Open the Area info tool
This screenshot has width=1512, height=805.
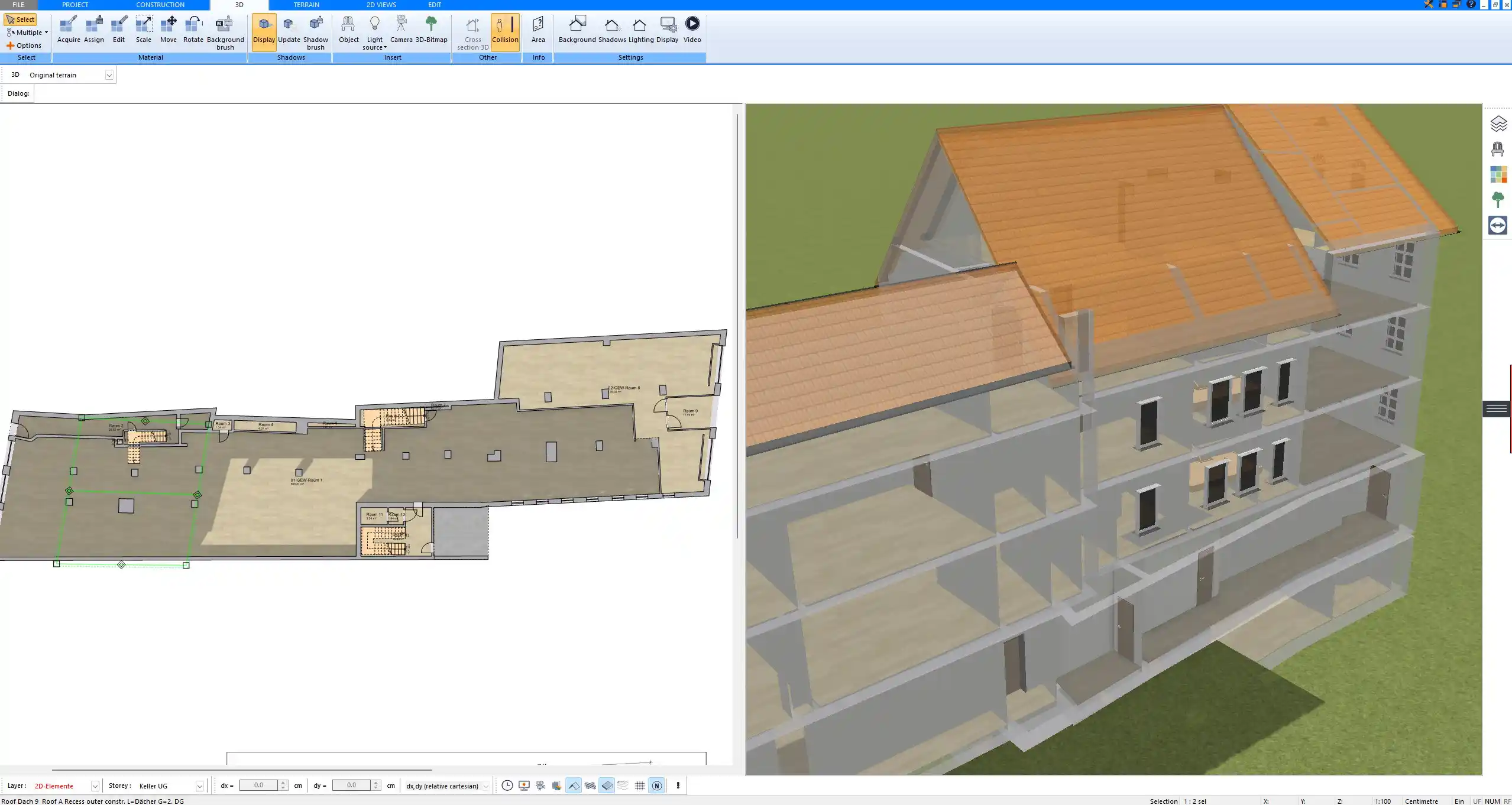(x=538, y=30)
